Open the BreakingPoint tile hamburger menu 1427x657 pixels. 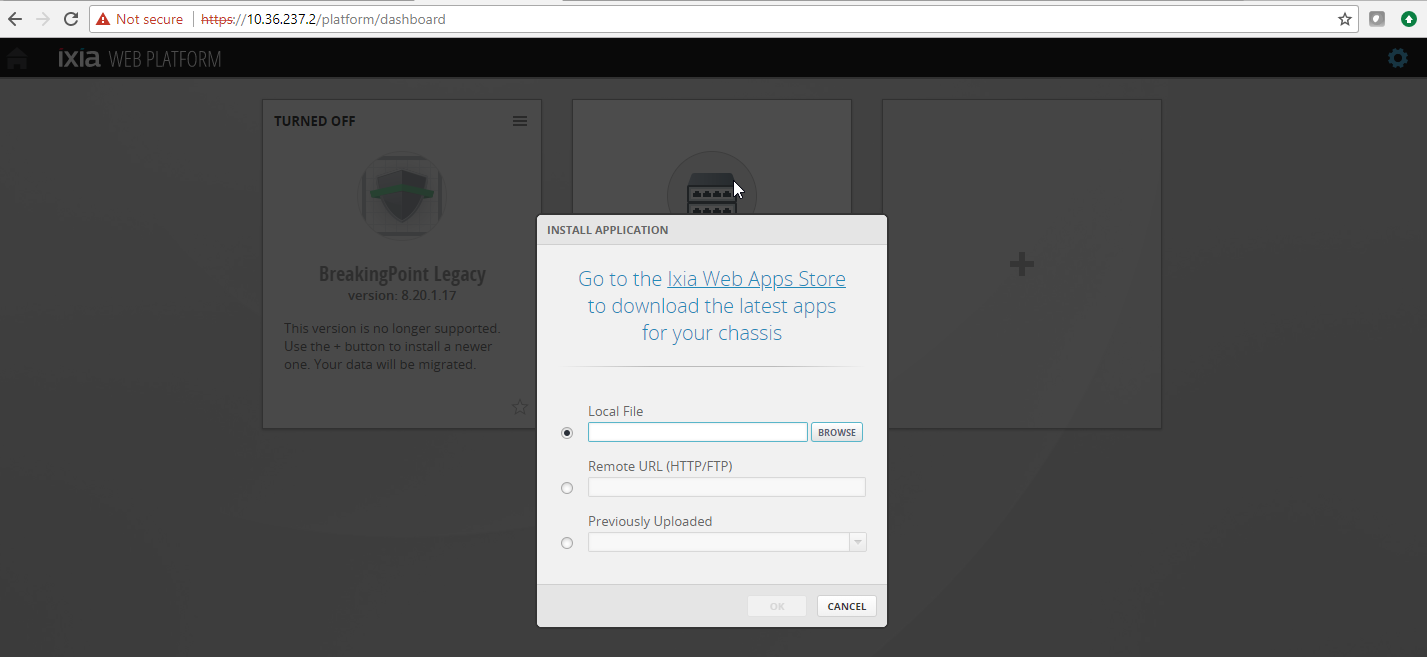click(x=520, y=121)
